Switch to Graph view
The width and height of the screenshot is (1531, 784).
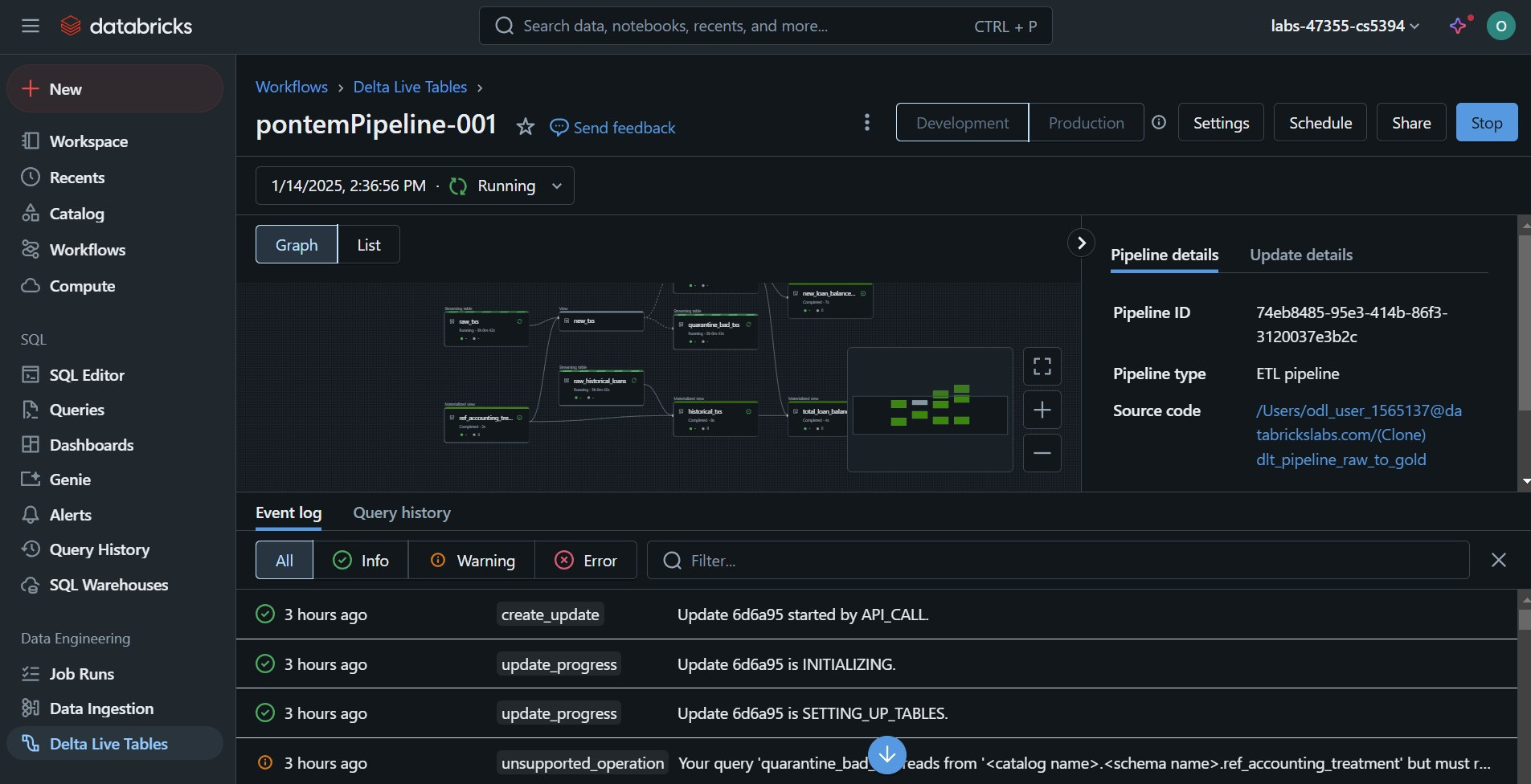[x=297, y=245]
